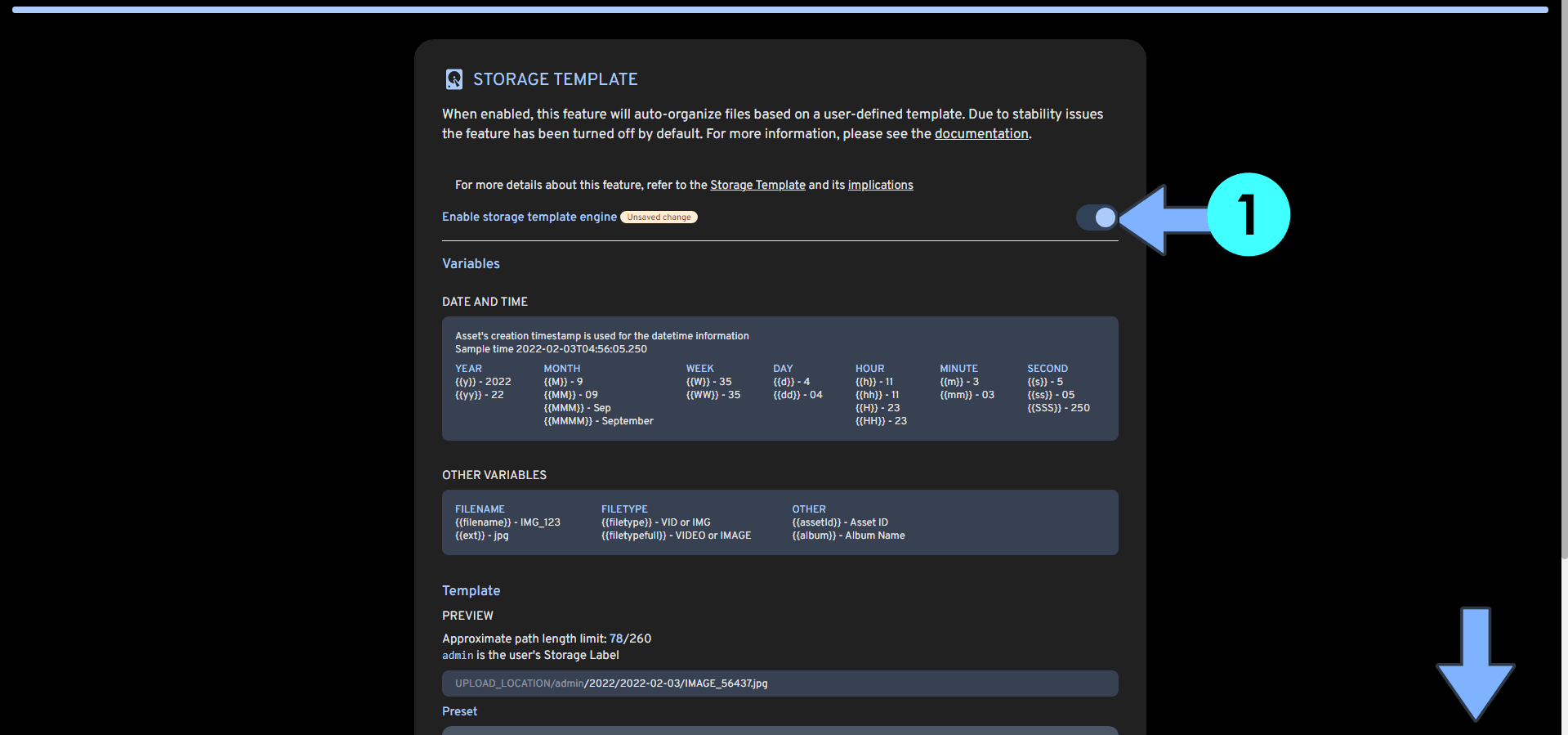Click the {{hh}} - 11 variable
The width and height of the screenshot is (1568, 735).
(878, 395)
